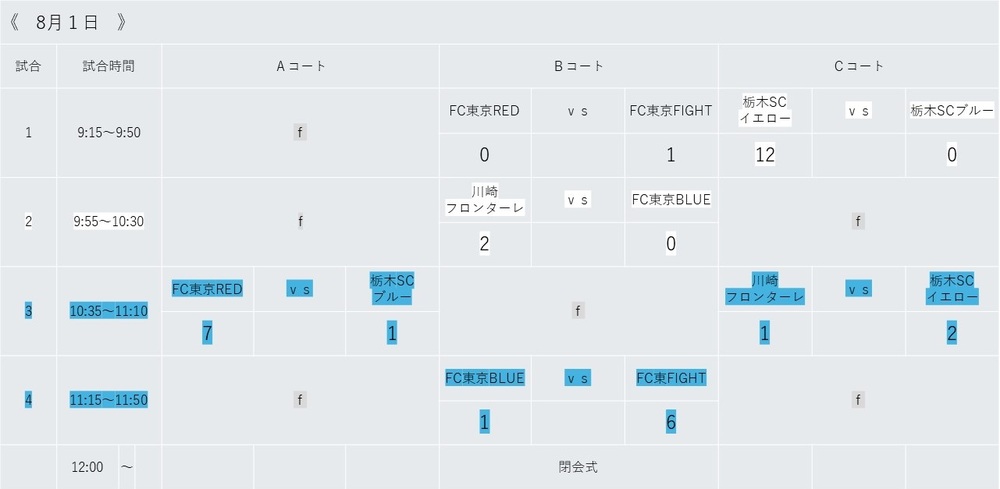1000x489 pixels.
Task: Click the Bコート column header
Action: pyautogui.click(x=578, y=66)
